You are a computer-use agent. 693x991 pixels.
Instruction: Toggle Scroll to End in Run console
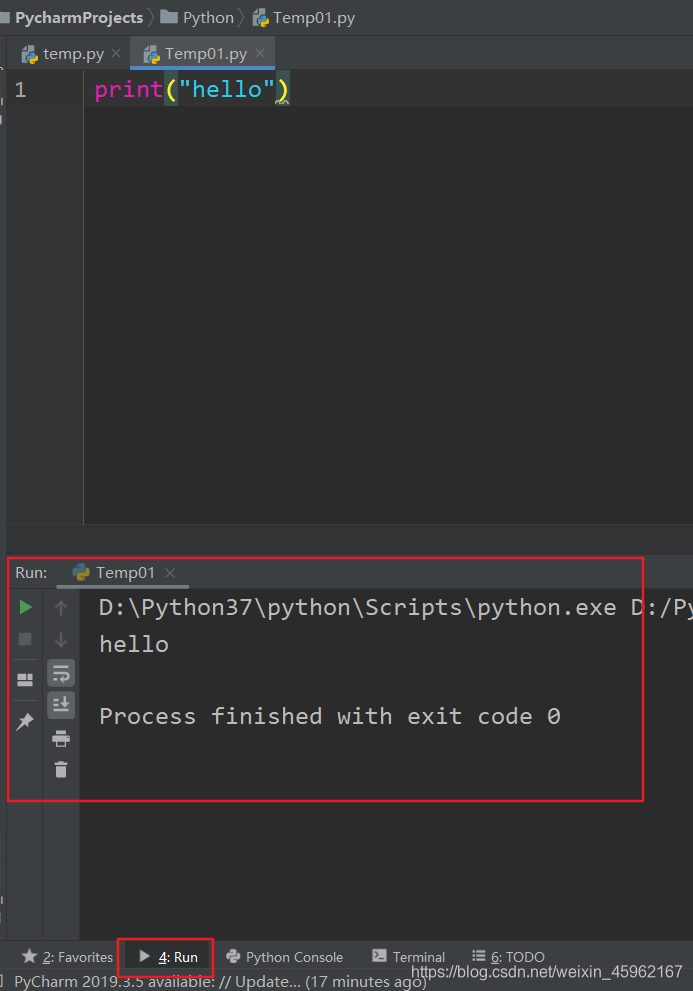[x=61, y=705]
